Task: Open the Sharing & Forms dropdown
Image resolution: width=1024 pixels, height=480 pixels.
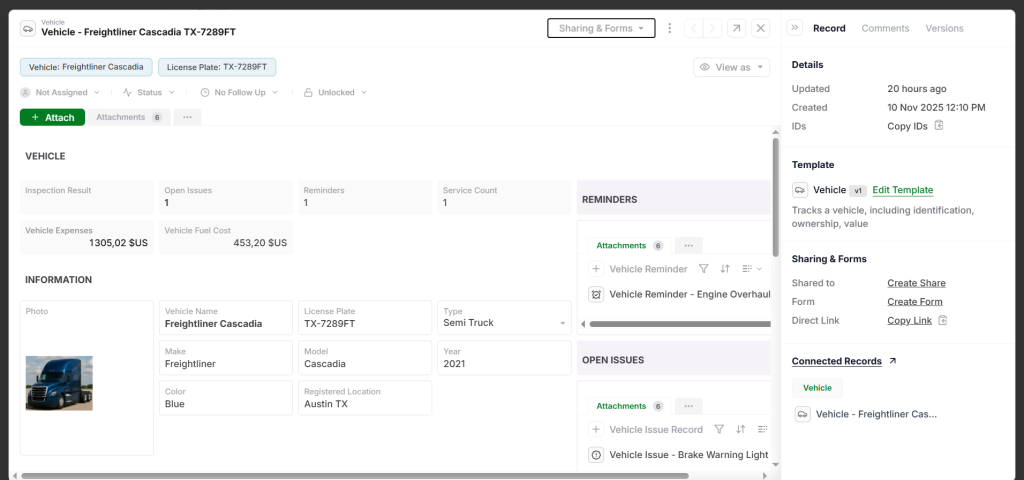Action: point(601,28)
